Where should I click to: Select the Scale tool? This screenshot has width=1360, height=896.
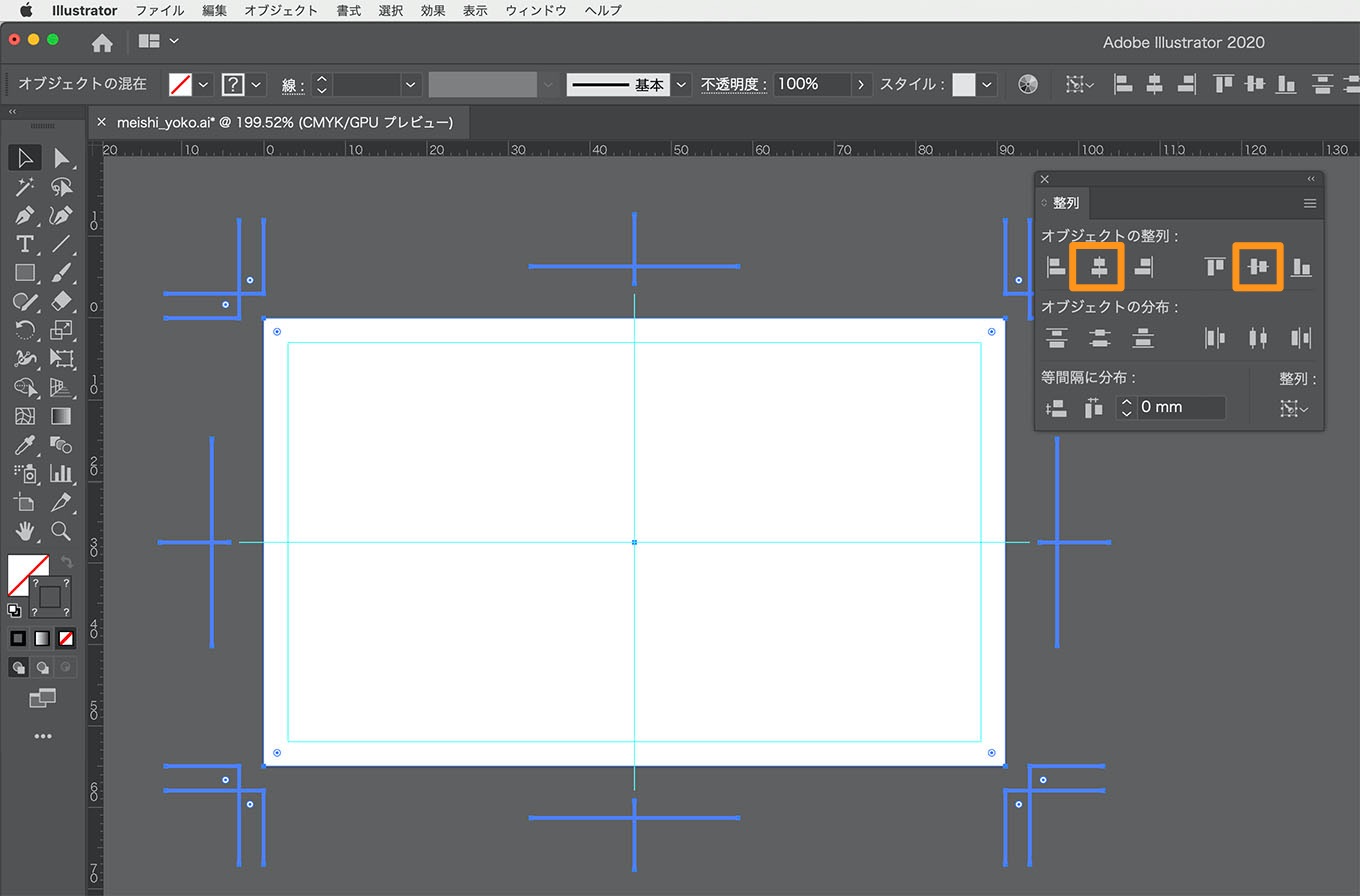(x=62, y=330)
